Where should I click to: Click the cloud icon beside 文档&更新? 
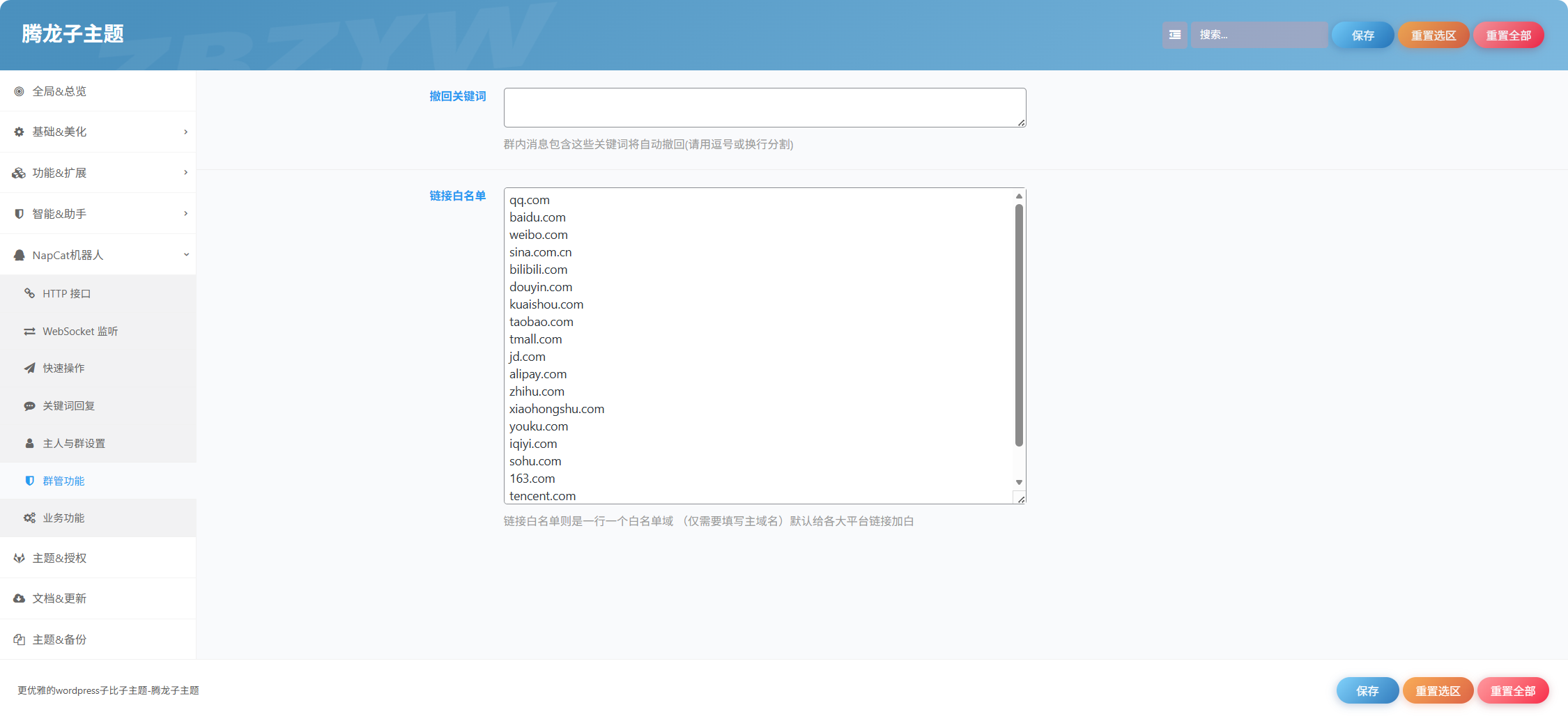pos(20,598)
